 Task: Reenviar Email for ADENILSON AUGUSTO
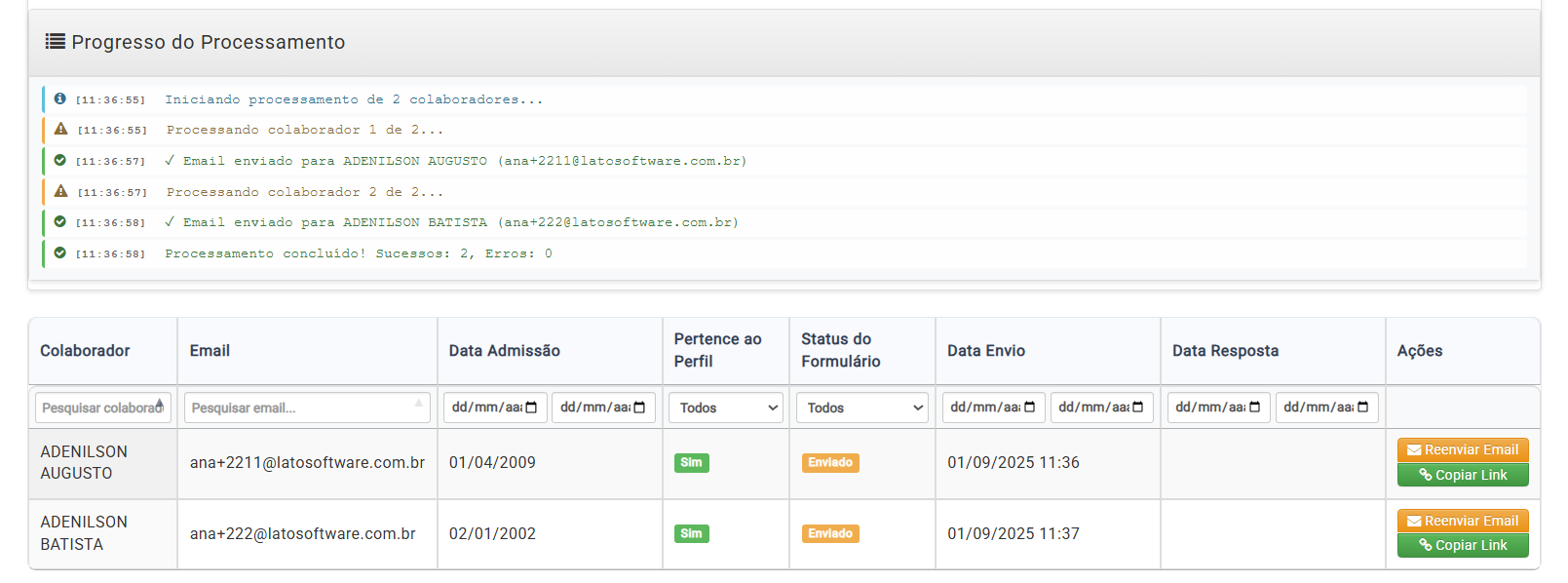point(1463,449)
